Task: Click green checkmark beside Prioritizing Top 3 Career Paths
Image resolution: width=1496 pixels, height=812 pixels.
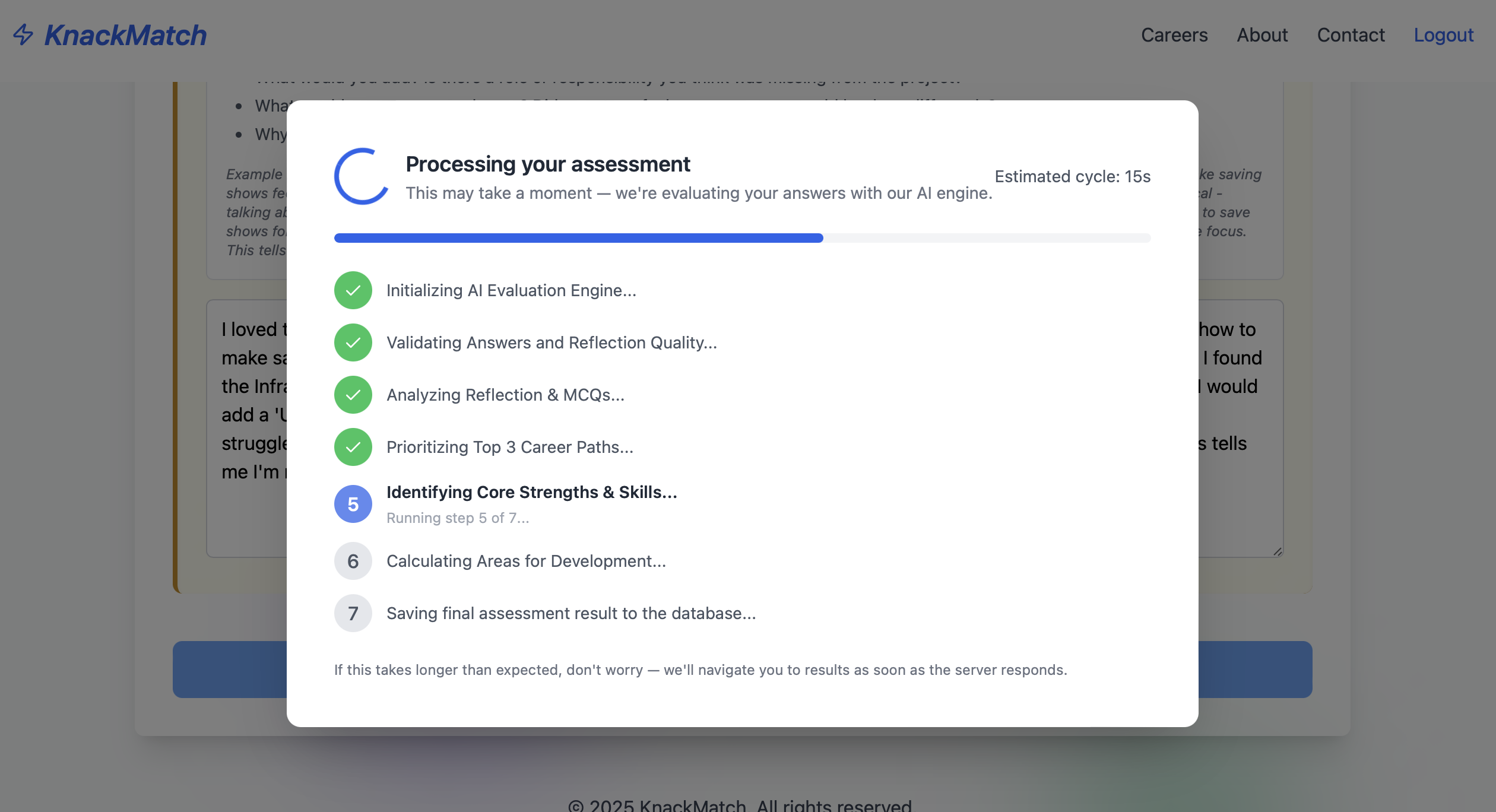Action: pyautogui.click(x=353, y=447)
